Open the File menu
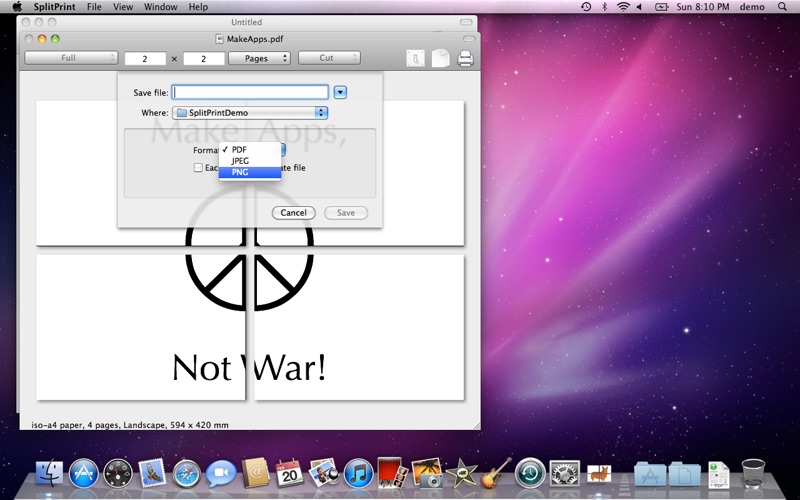The width and height of the screenshot is (800, 500). point(94,7)
